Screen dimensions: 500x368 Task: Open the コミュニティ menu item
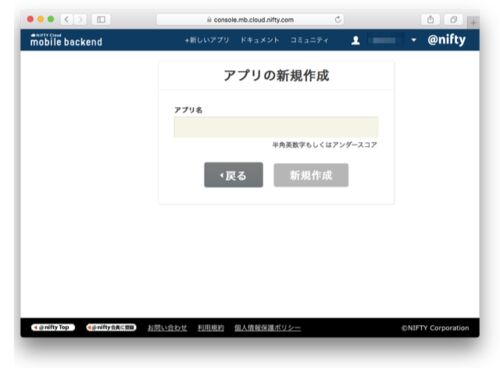(x=309, y=40)
